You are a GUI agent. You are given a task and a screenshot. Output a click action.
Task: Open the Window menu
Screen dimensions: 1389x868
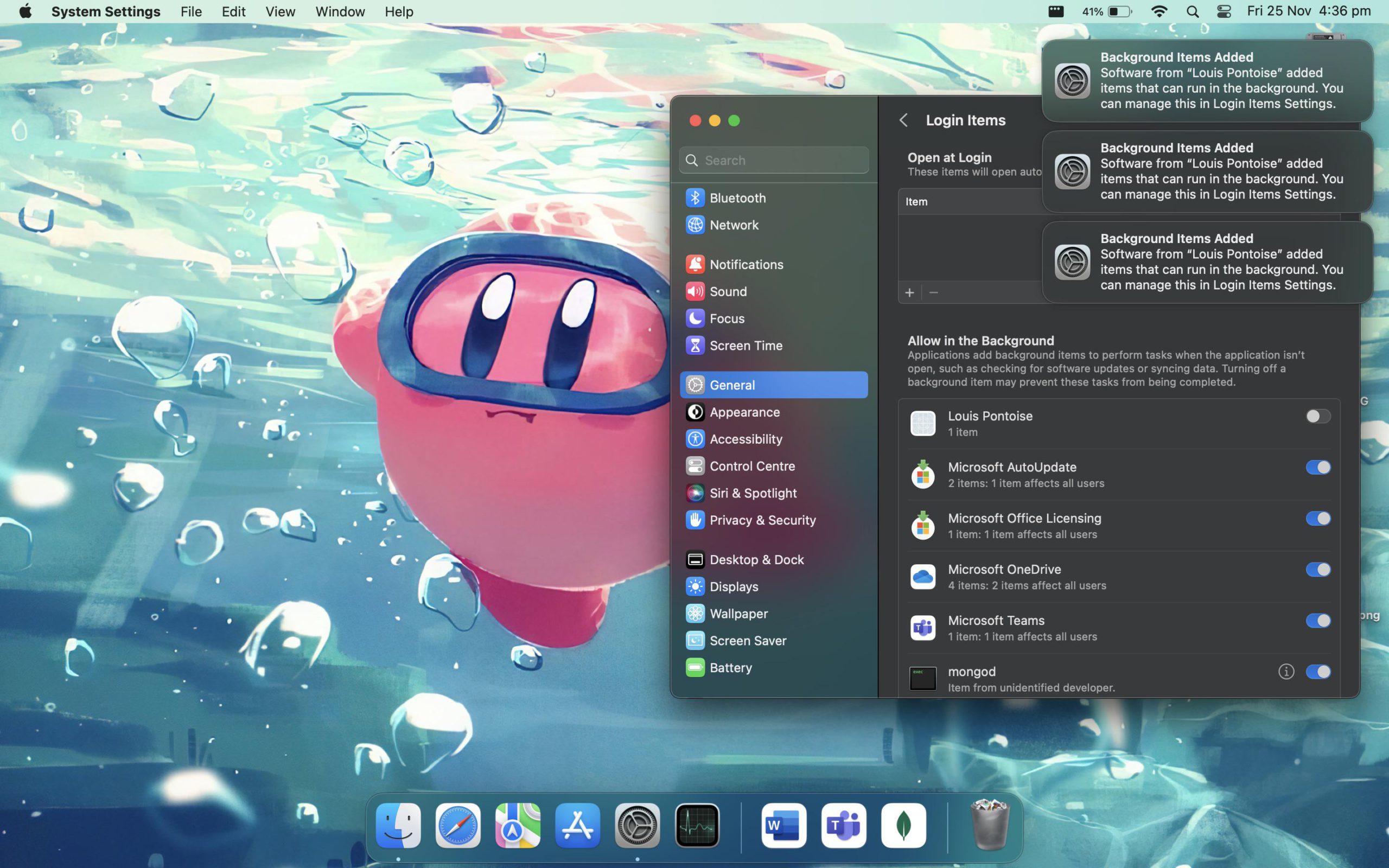click(340, 11)
